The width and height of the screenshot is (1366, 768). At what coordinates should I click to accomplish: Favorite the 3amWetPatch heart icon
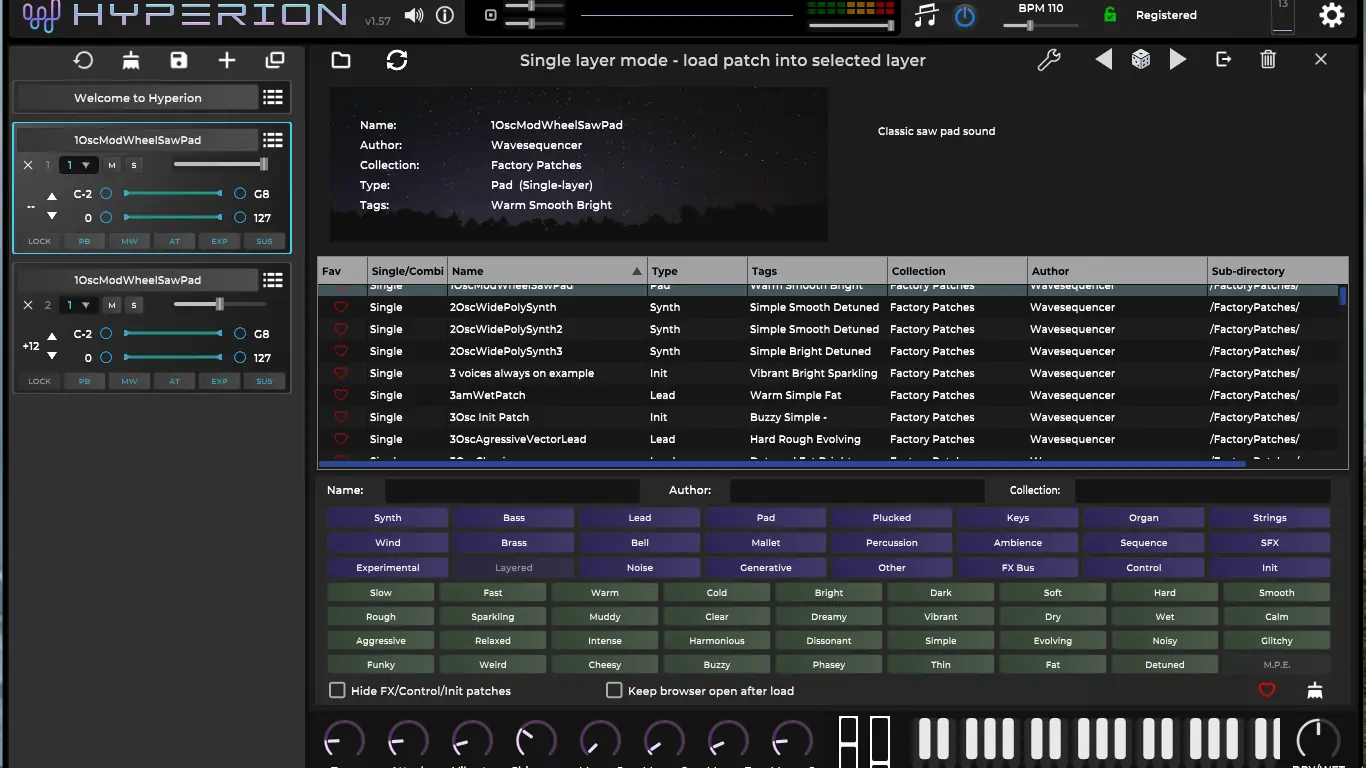point(340,395)
